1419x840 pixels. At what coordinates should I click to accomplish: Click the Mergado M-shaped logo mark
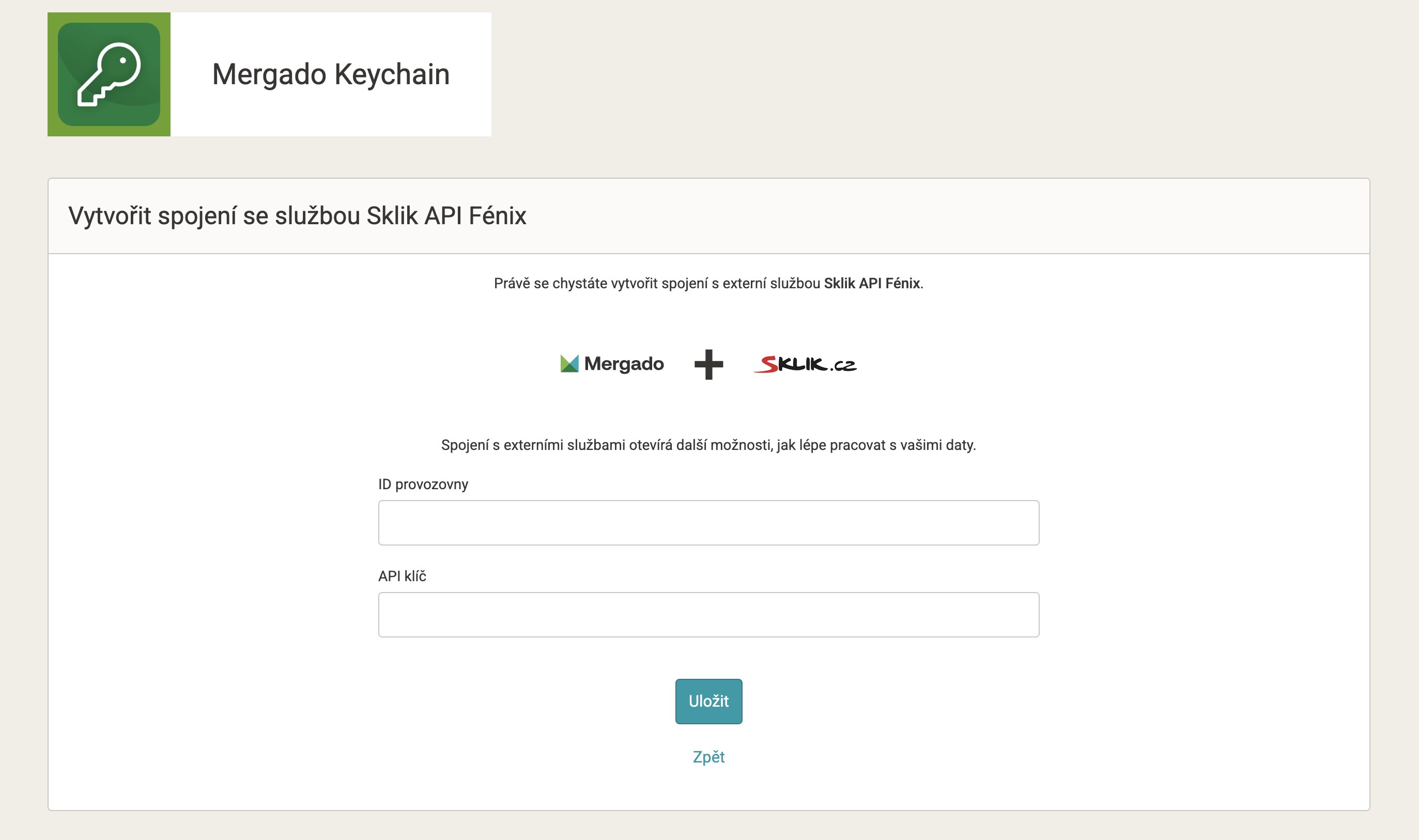click(x=569, y=363)
